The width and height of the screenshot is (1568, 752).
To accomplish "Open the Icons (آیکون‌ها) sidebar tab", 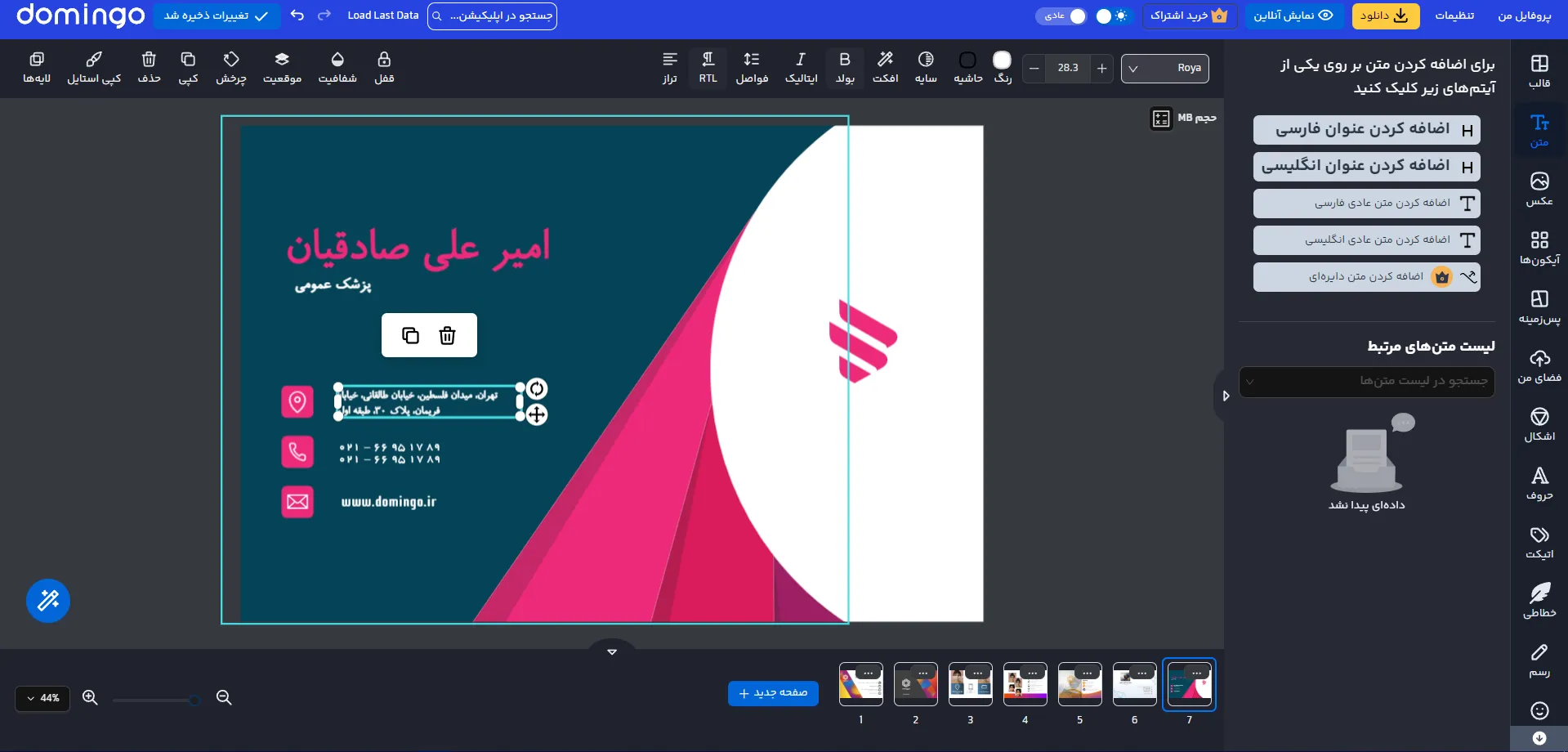I will pos(1539,248).
